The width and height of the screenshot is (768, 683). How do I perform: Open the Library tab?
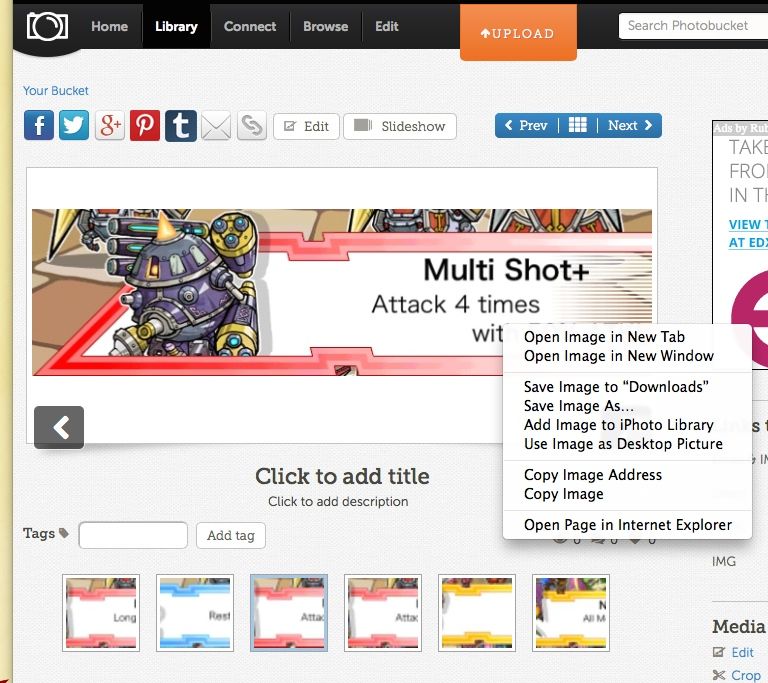(x=176, y=26)
